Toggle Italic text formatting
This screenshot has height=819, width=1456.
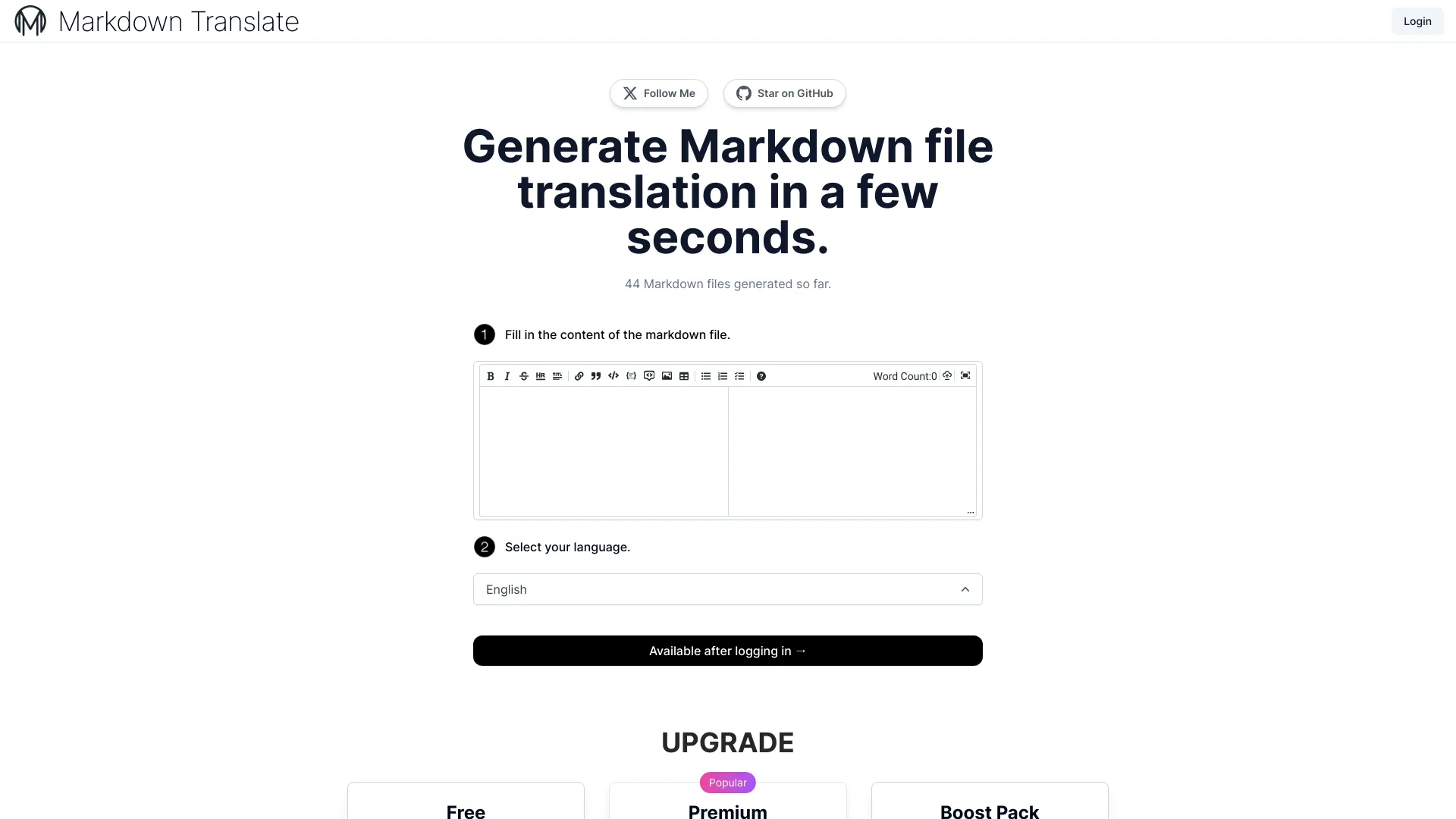click(x=507, y=377)
